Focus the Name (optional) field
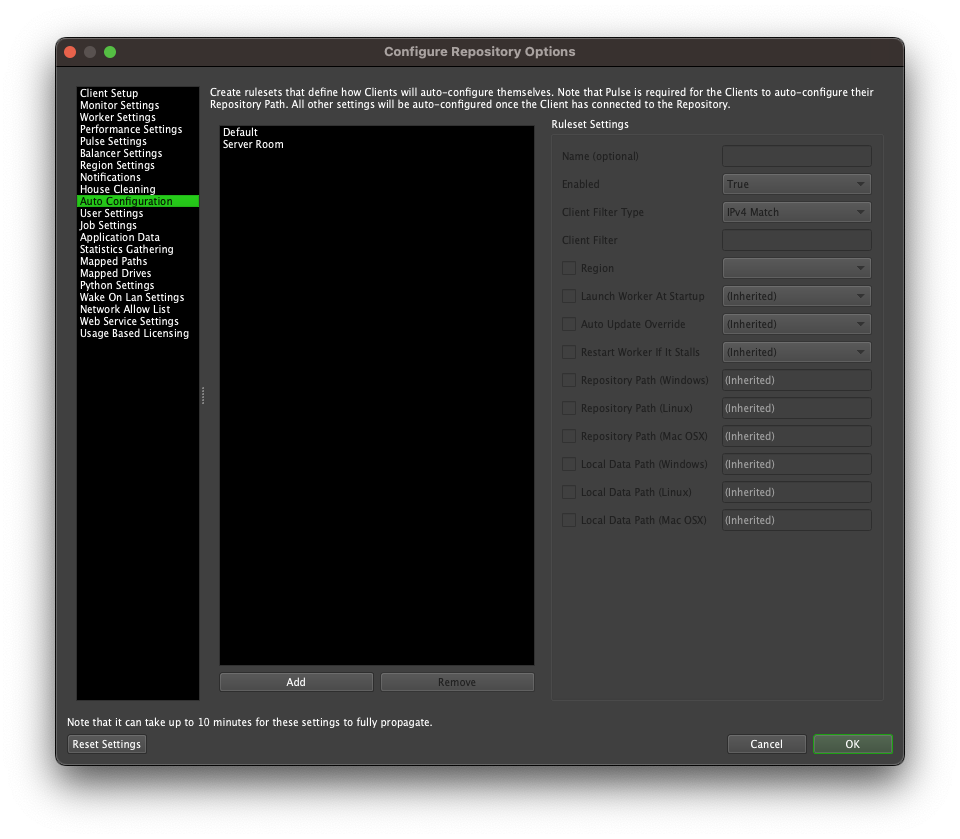The image size is (960, 839). click(x=797, y=156)
